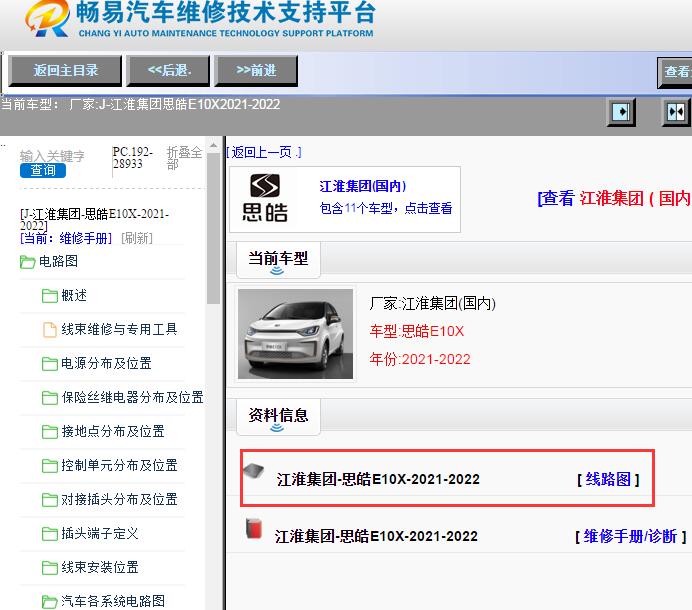The width and height of the screenshot is (692, 610).
Task: Click the gray wiring diagram book icon
Action: pos(254,471)
